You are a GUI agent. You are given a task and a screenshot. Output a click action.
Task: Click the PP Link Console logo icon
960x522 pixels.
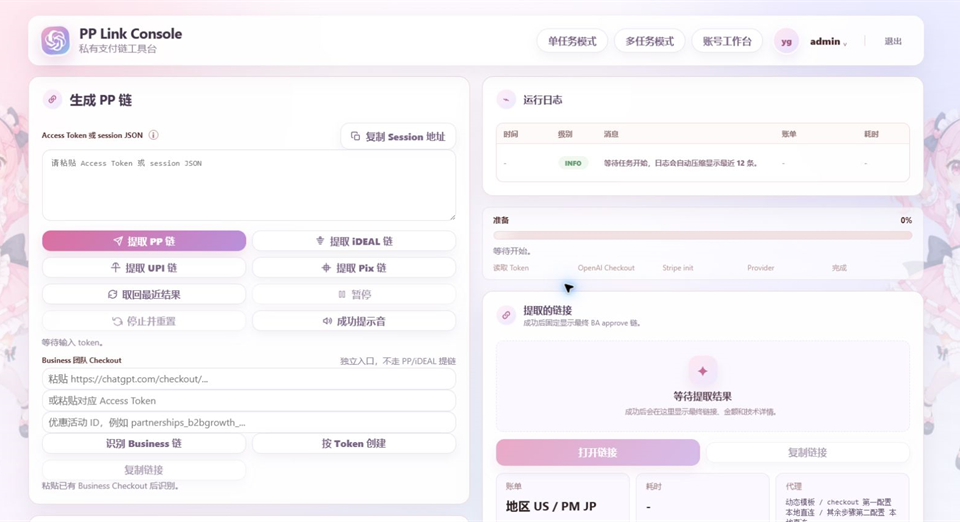pyautogui.click(x=55, y=41)
